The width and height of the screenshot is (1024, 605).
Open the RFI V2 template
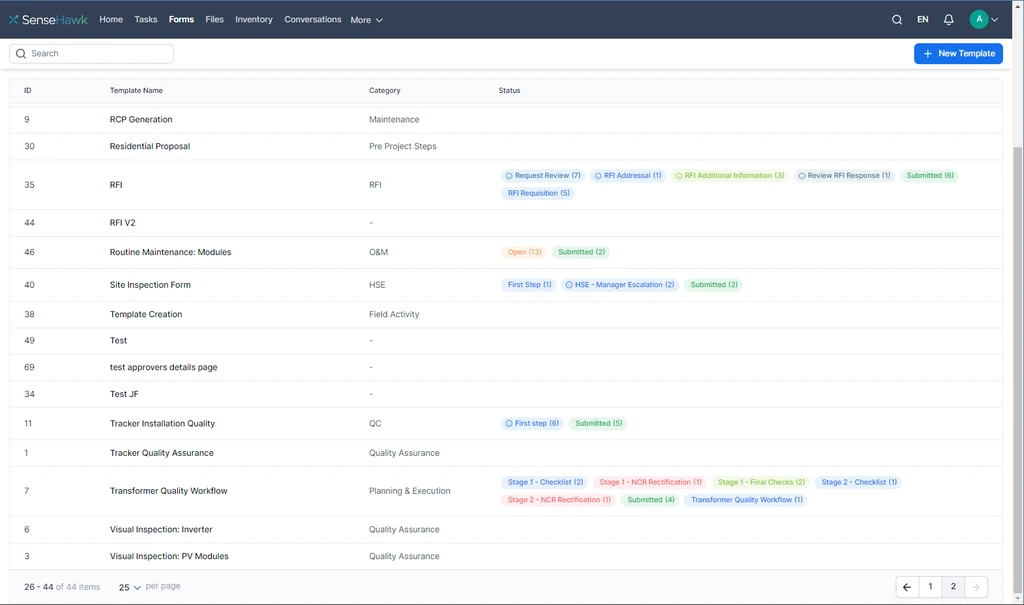tap(122, 223)
